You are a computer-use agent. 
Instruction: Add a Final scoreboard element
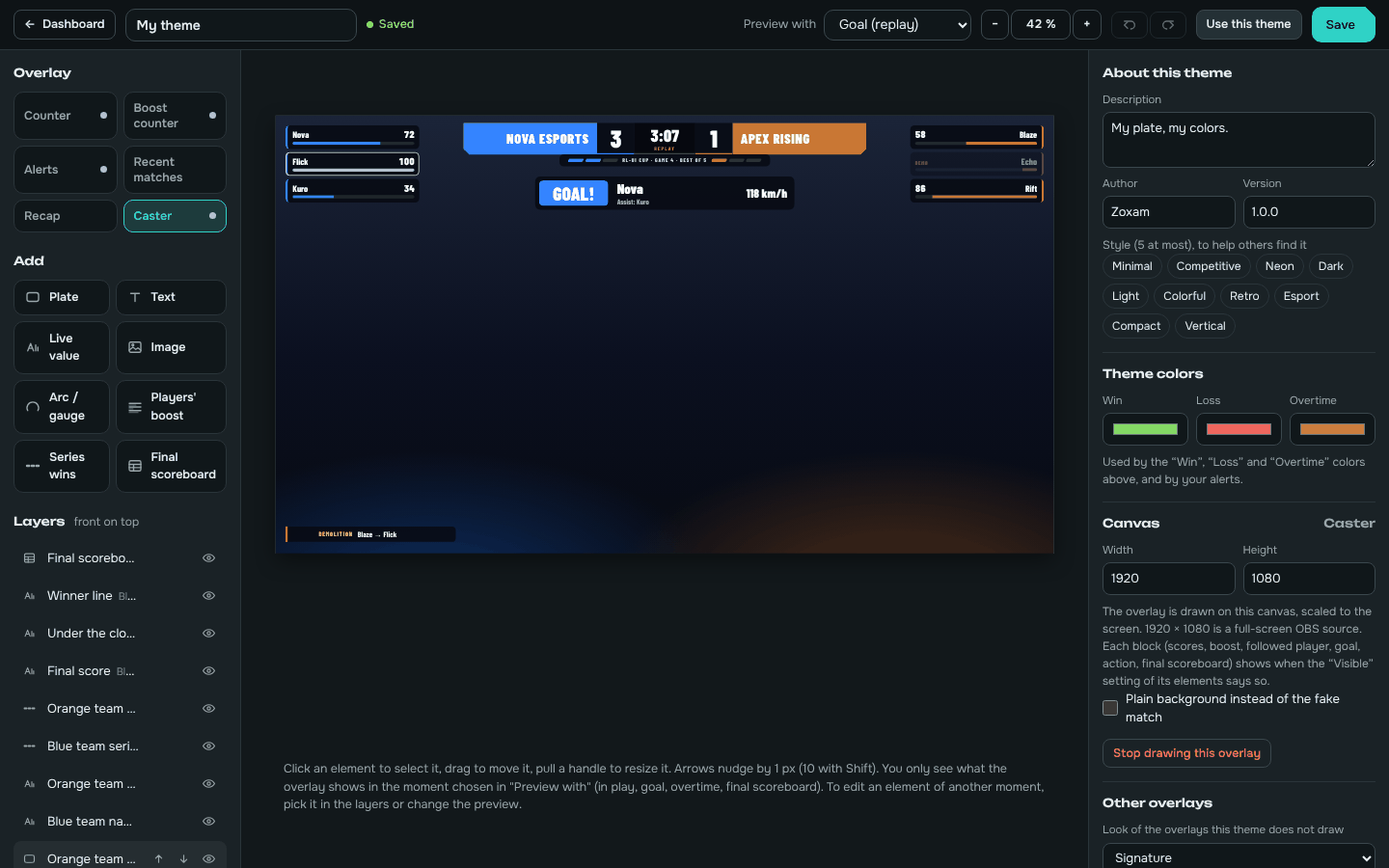coord(172,466)
